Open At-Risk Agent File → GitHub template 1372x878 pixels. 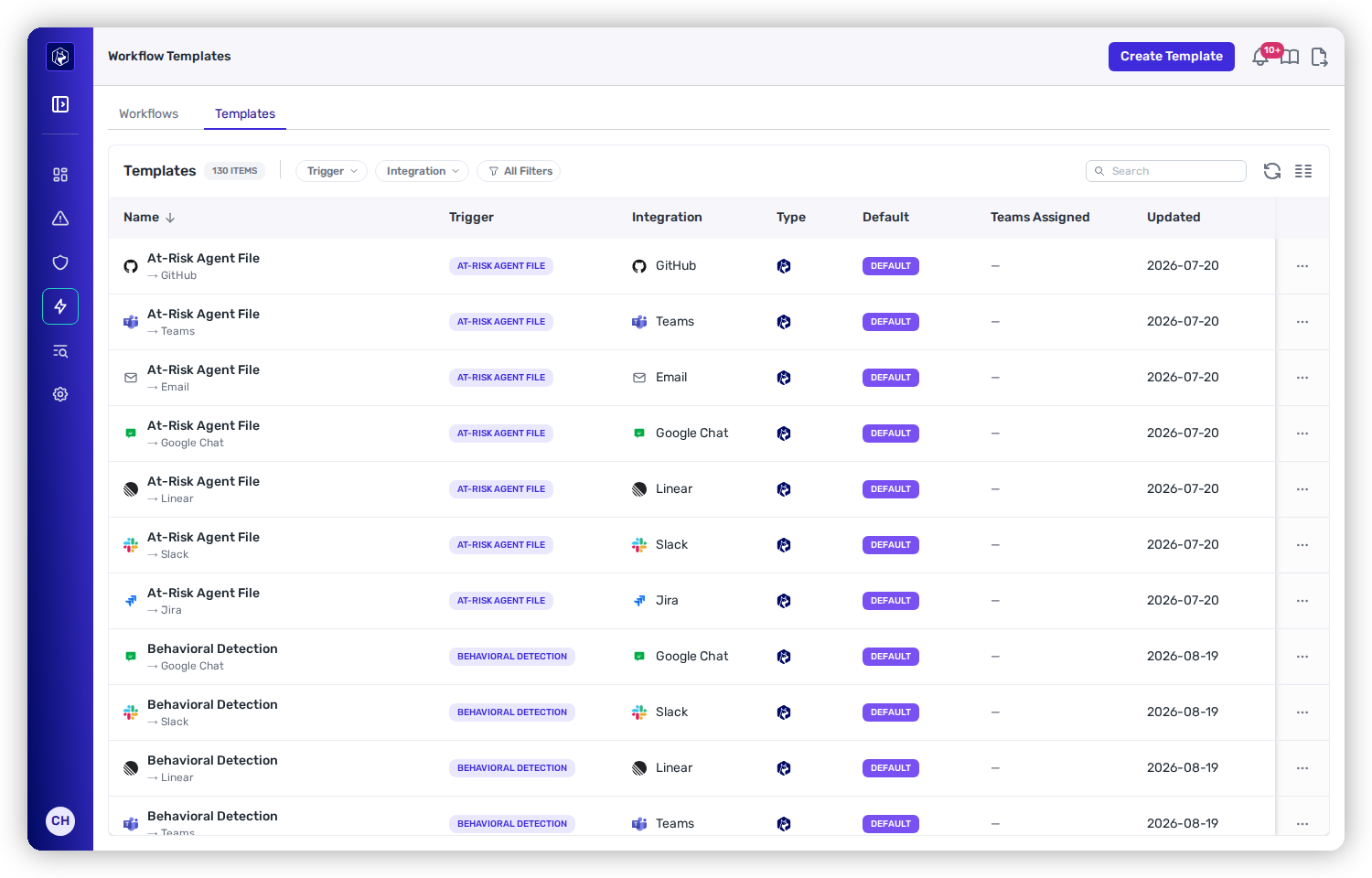[x=203, y=266]
